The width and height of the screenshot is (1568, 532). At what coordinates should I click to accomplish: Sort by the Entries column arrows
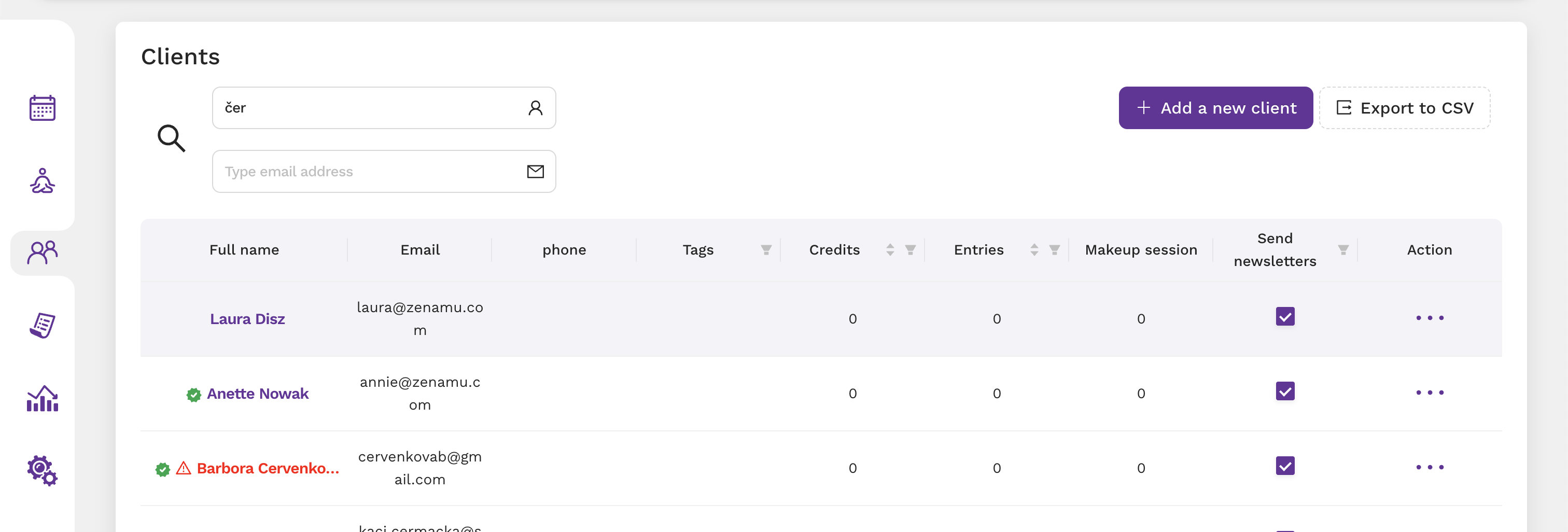1034,249
